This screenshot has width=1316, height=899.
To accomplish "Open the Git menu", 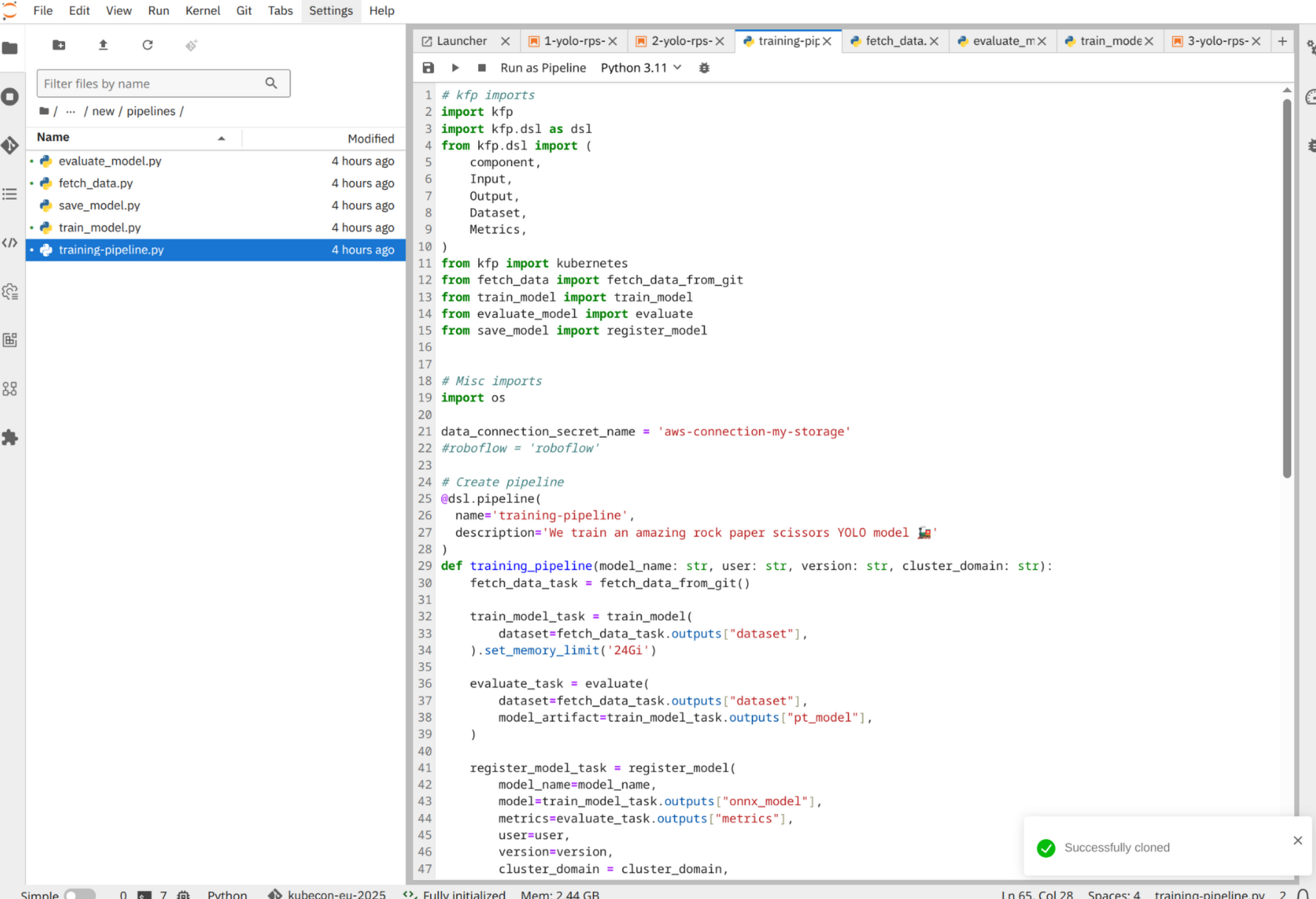I will (244, 10).
